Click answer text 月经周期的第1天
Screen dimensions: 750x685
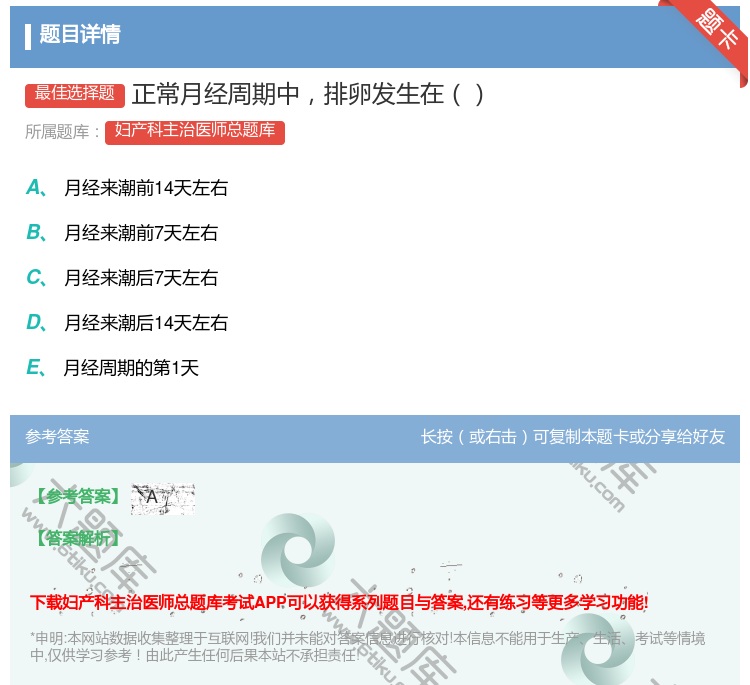tap(131, 368)
